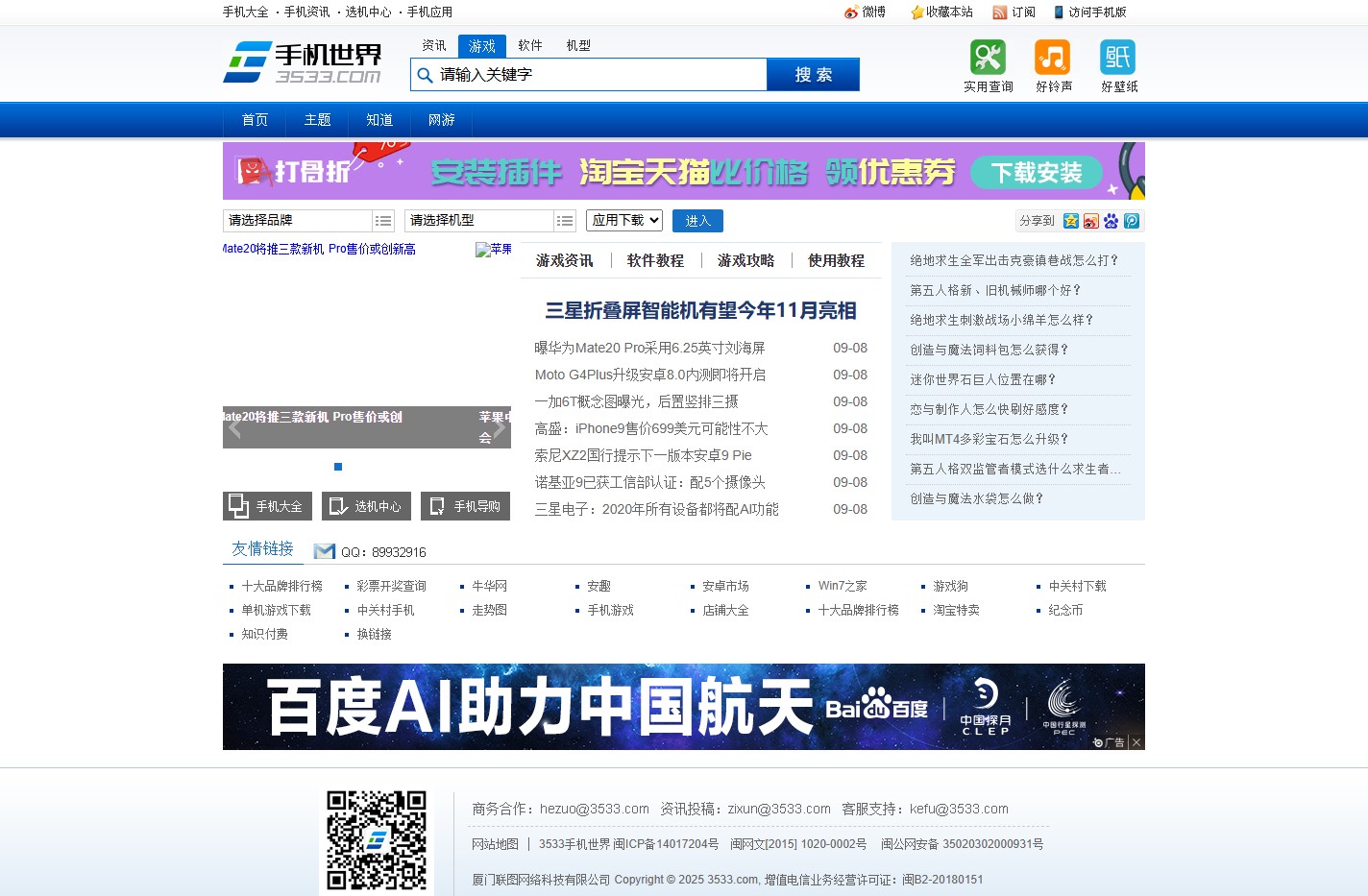1368x896 pixels.
Task: Open 我叫MT4多彩宝石怎么升级?
Action: tap(989, 439)
